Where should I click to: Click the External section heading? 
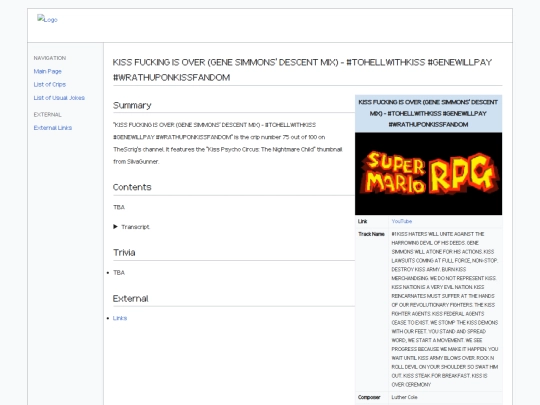[131, 299]
